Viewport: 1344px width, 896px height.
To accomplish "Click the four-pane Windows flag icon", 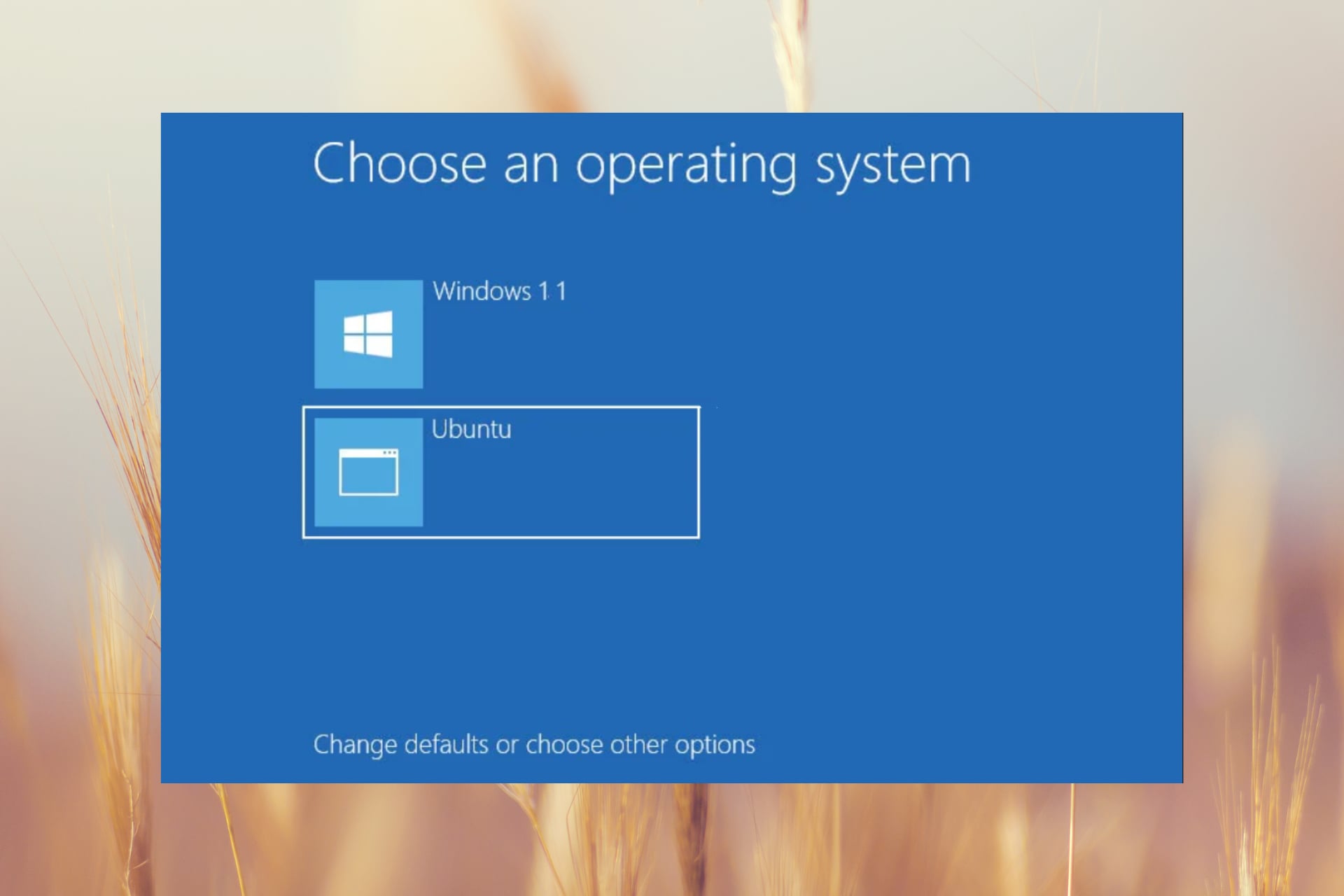I will pos(369,335).
